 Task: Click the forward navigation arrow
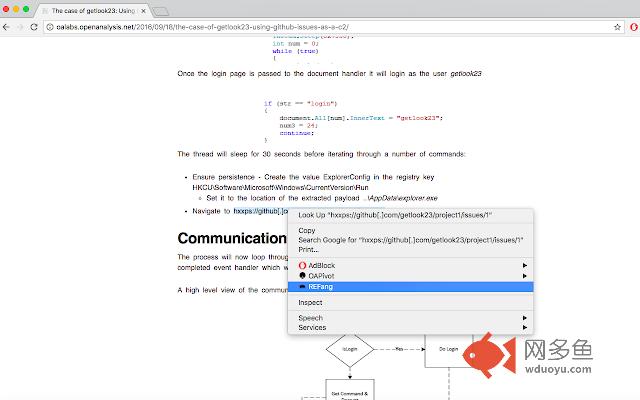(20, 27)
